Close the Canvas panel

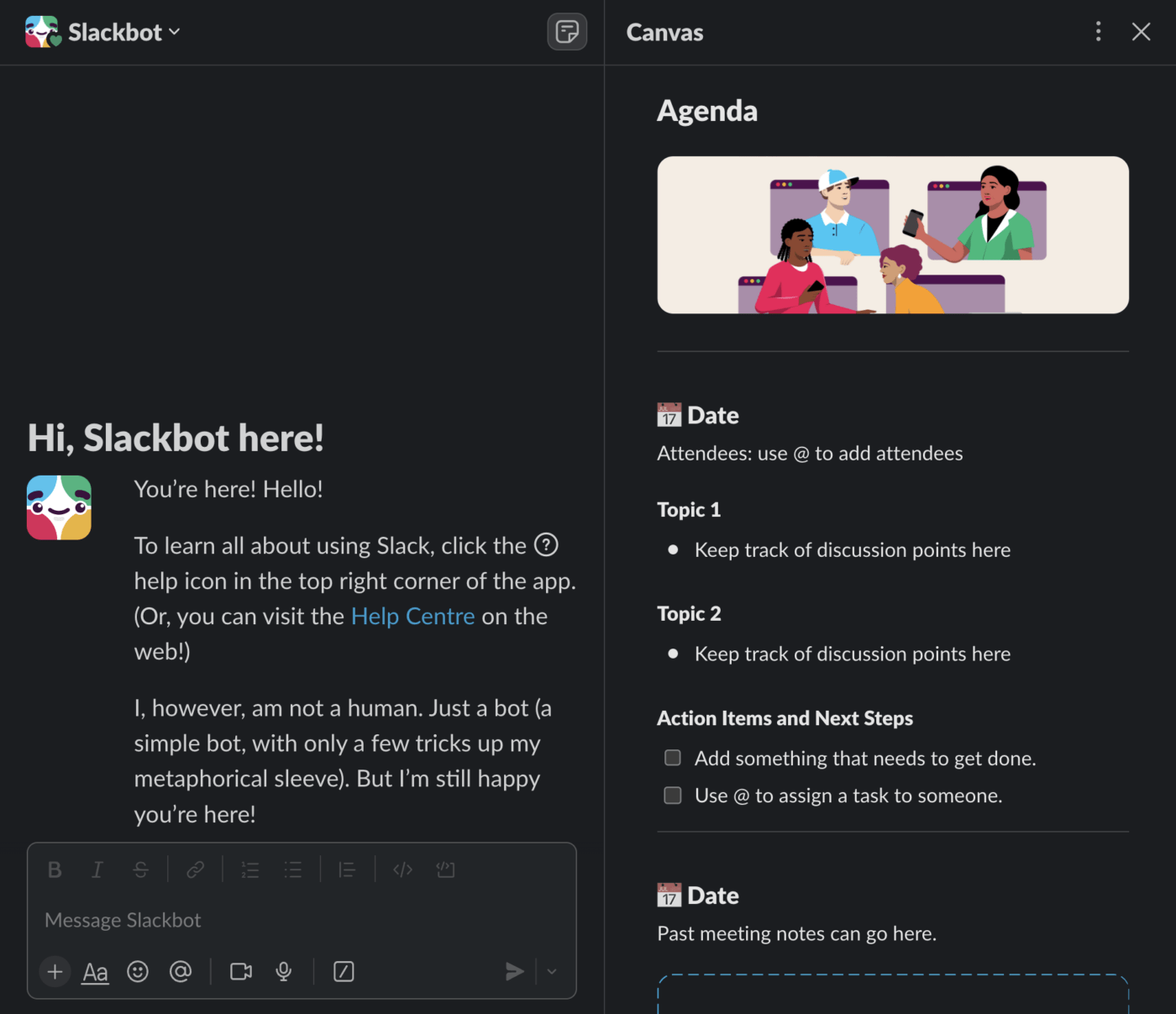[1141, 32]
